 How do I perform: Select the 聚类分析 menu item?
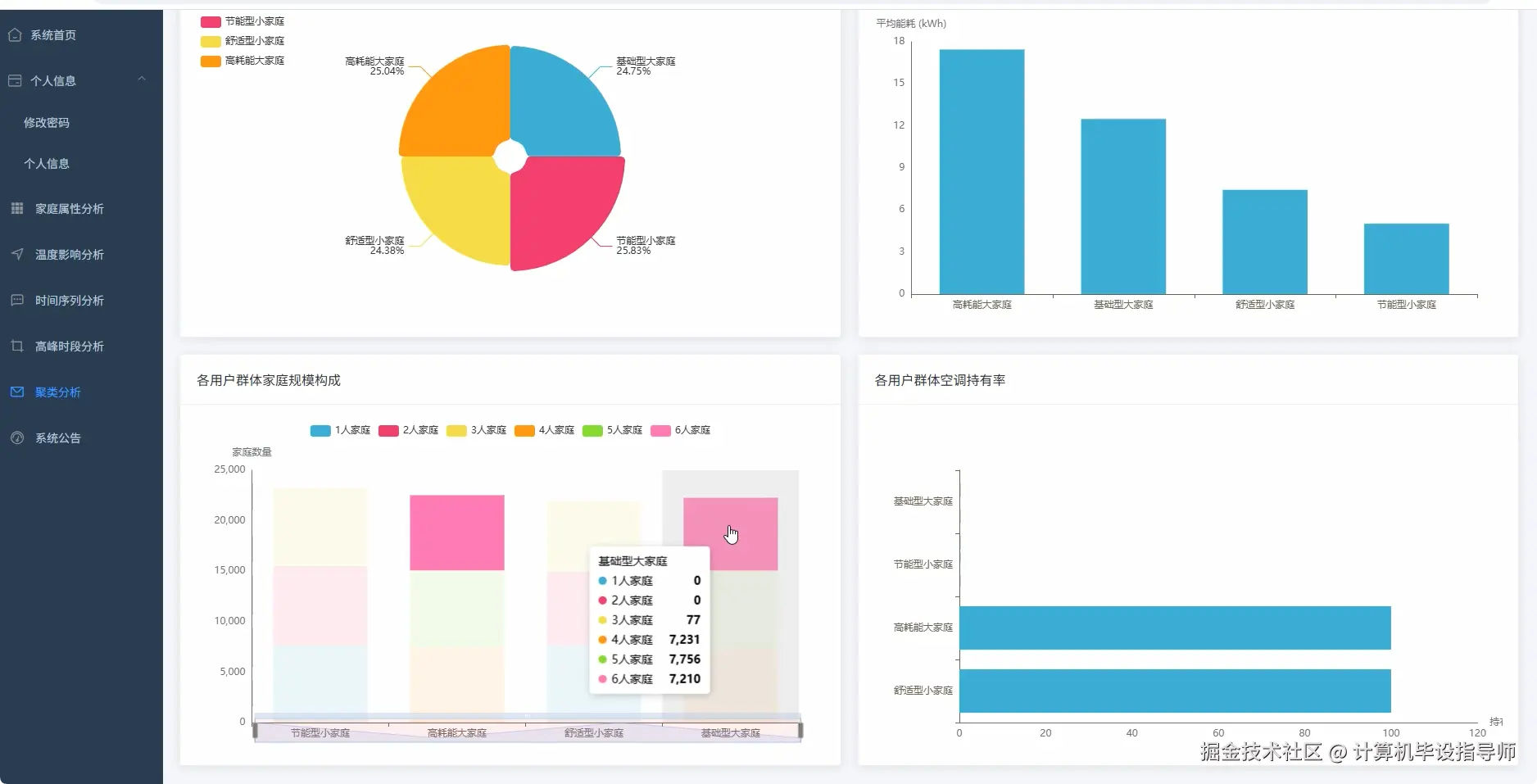coord(81,392)
